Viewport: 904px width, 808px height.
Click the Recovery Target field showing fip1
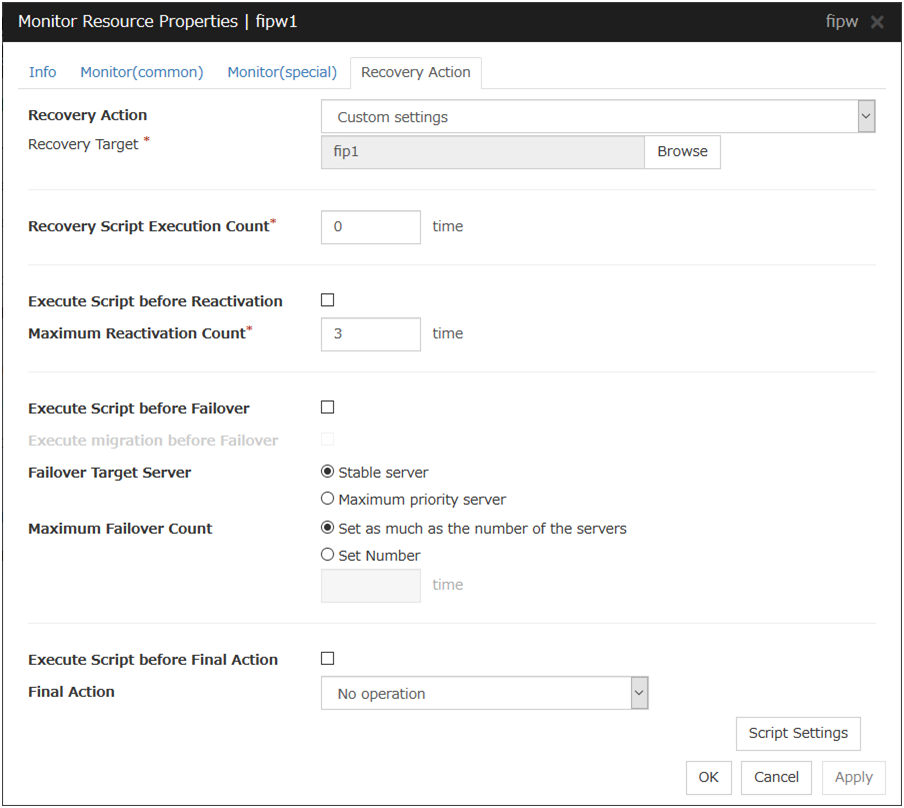[482, 152]
